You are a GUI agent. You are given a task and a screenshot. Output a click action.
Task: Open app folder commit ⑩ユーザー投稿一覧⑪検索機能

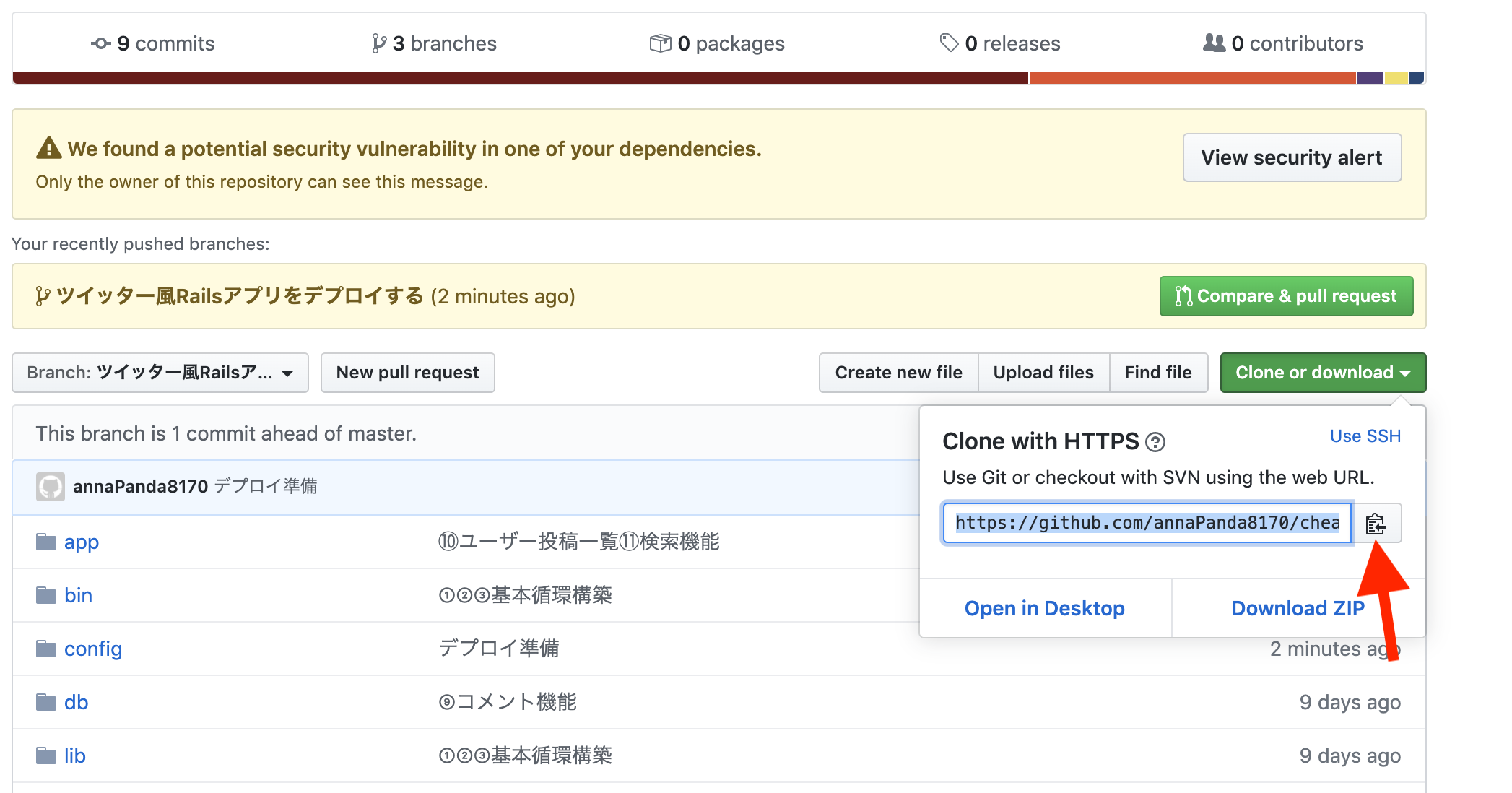pos(579,542)
